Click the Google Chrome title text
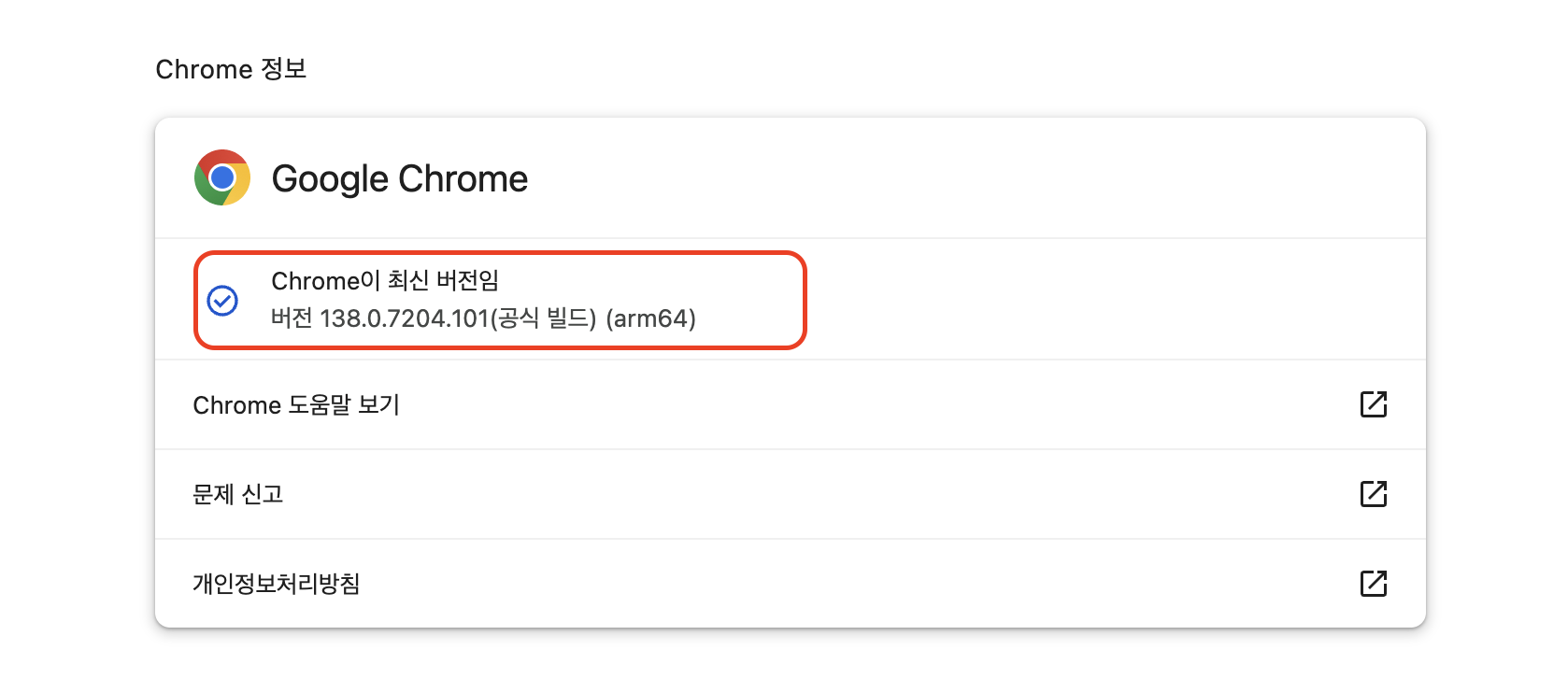Viewport: 1568px width, 678px height. coord(399,178)
